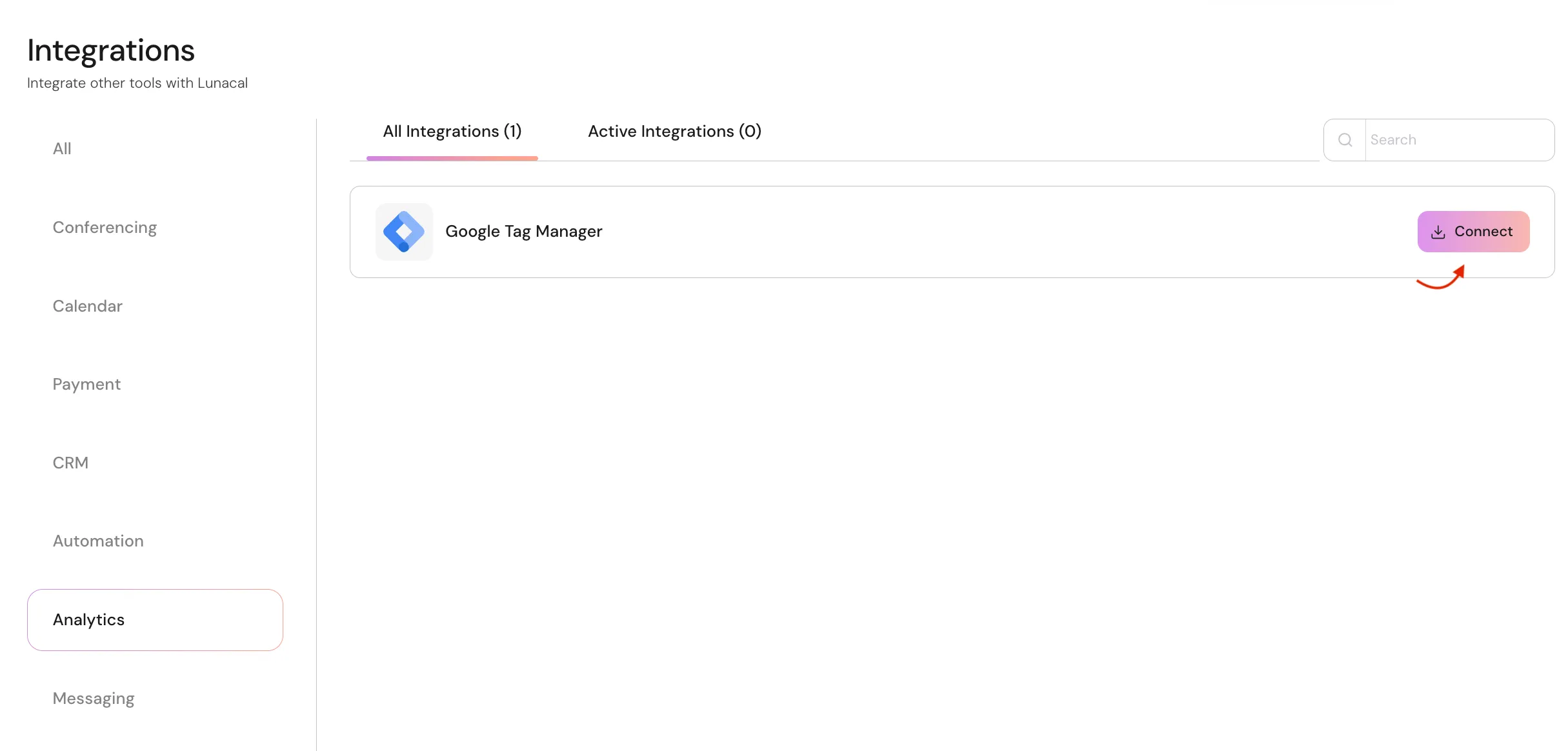Image resolution: width=1568 pixels, height=751 pixels.
Task: Open the Automation integrations category
Action: coord(98,541)
